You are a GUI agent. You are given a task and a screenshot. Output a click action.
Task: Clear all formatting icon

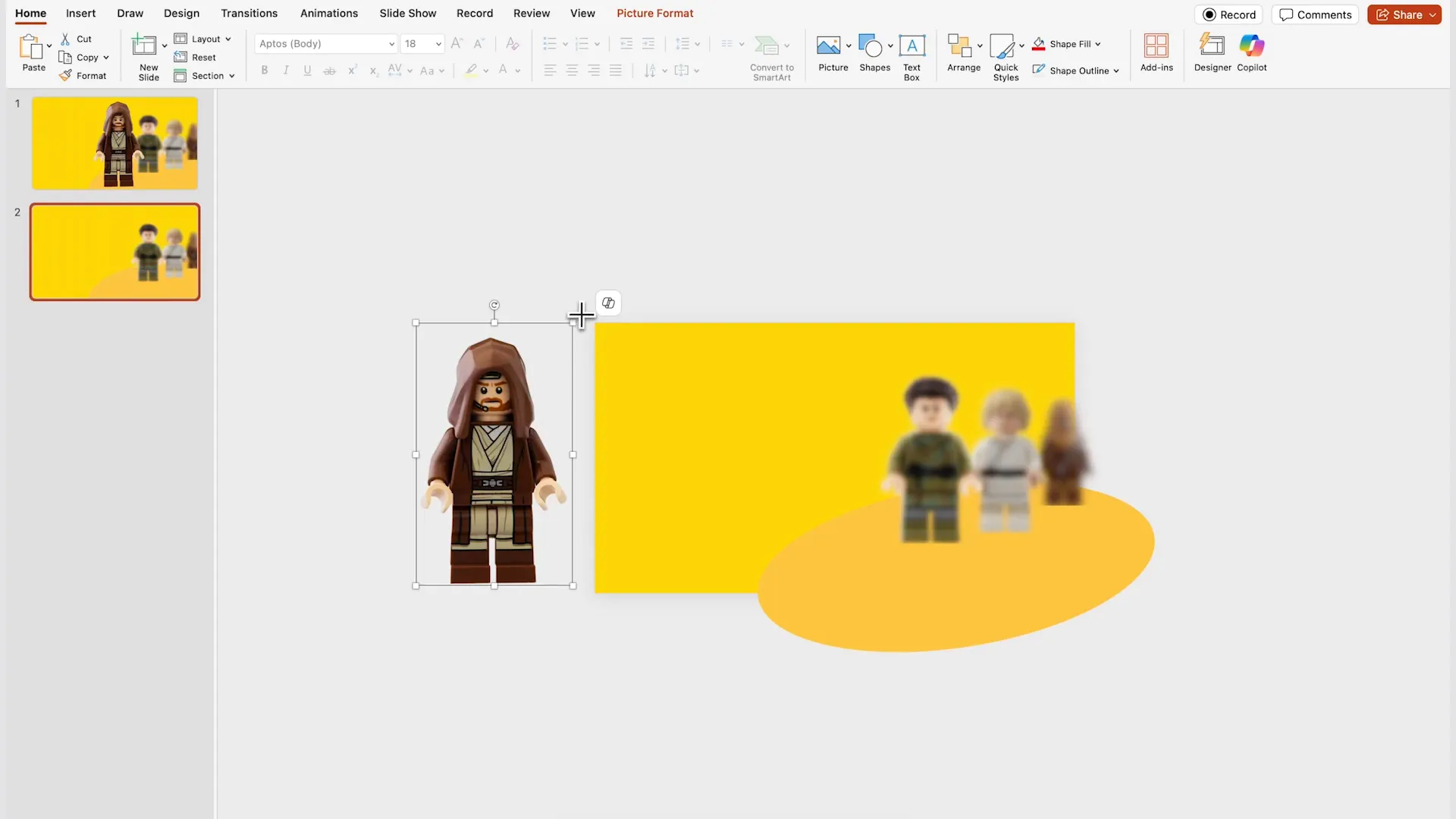(x=513, y=43)
